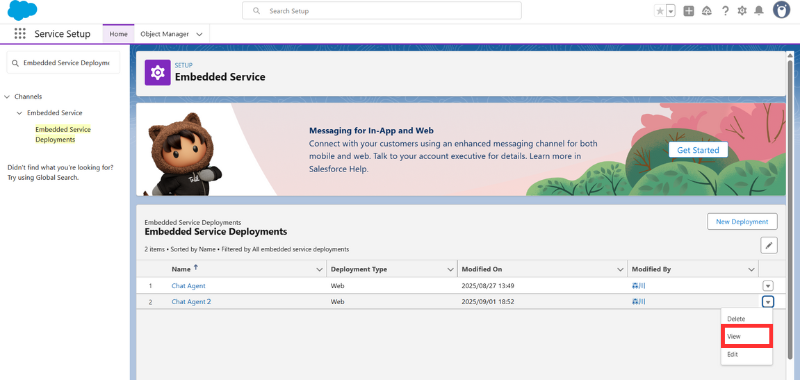Close the row actions dropdown for Chat Agent 2
The width and height of the screenshot is (800, 380).
point(768,301)
